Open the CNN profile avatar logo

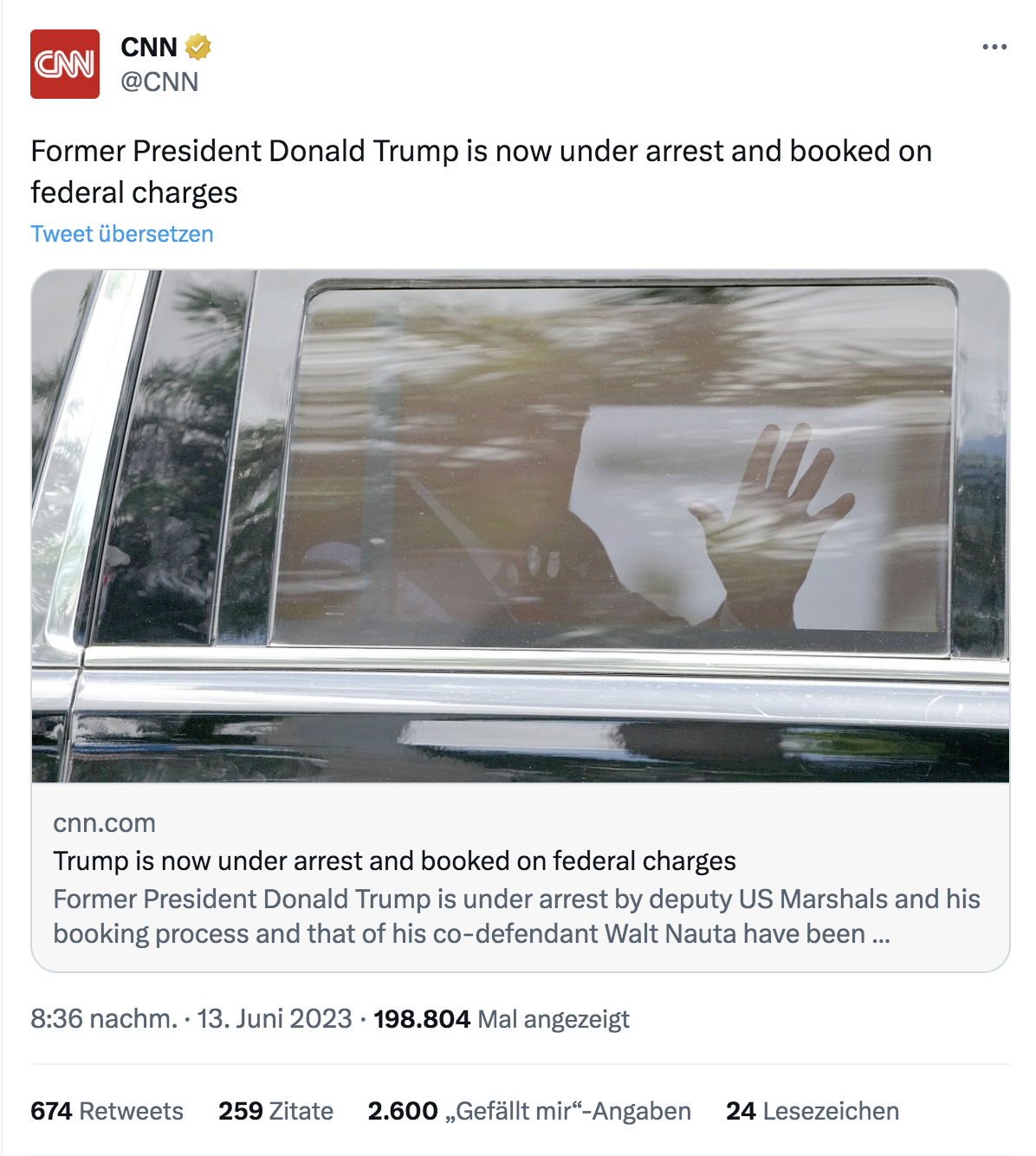coord(65,64)
